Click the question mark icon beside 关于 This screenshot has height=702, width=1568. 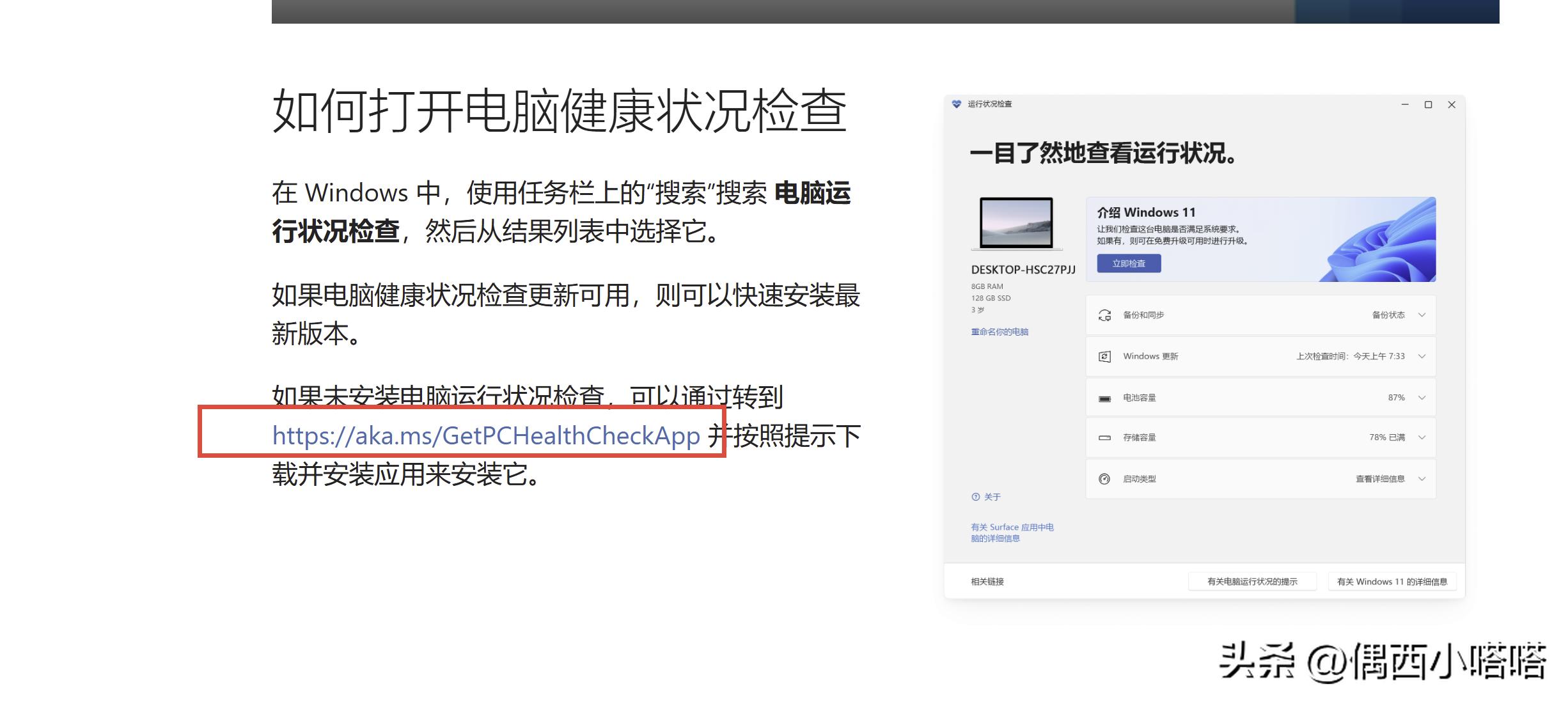coord(976,497)
